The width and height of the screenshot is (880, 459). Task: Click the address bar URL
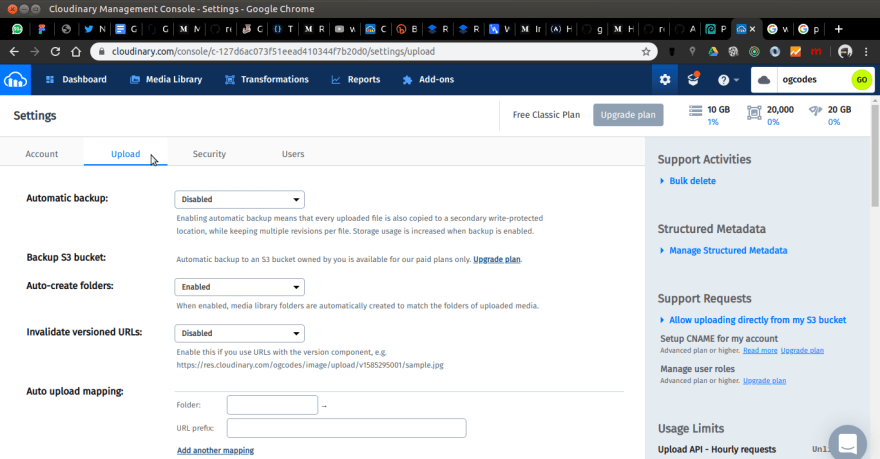coord(273,52)
